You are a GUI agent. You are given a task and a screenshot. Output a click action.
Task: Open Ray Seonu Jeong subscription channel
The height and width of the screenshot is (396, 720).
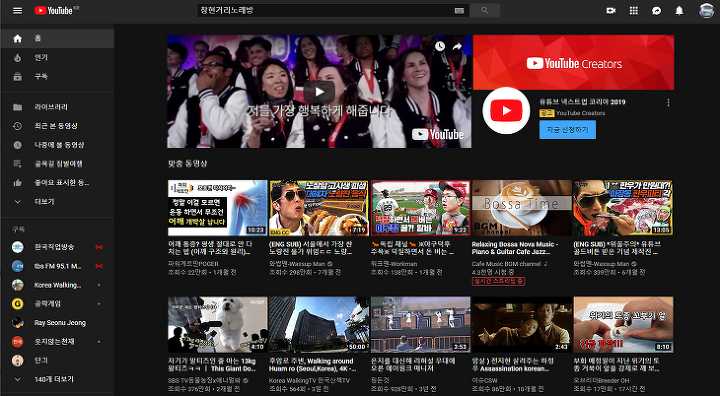(57, 322)
